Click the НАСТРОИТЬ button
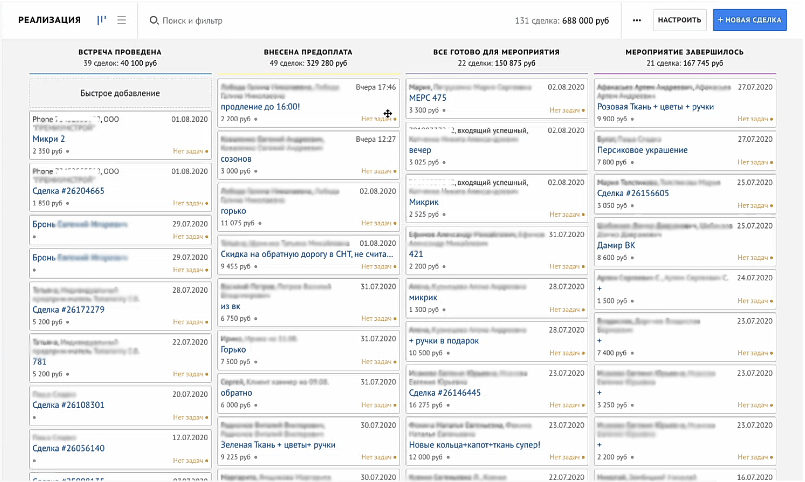The image size is (805, 482). [679, 20]
